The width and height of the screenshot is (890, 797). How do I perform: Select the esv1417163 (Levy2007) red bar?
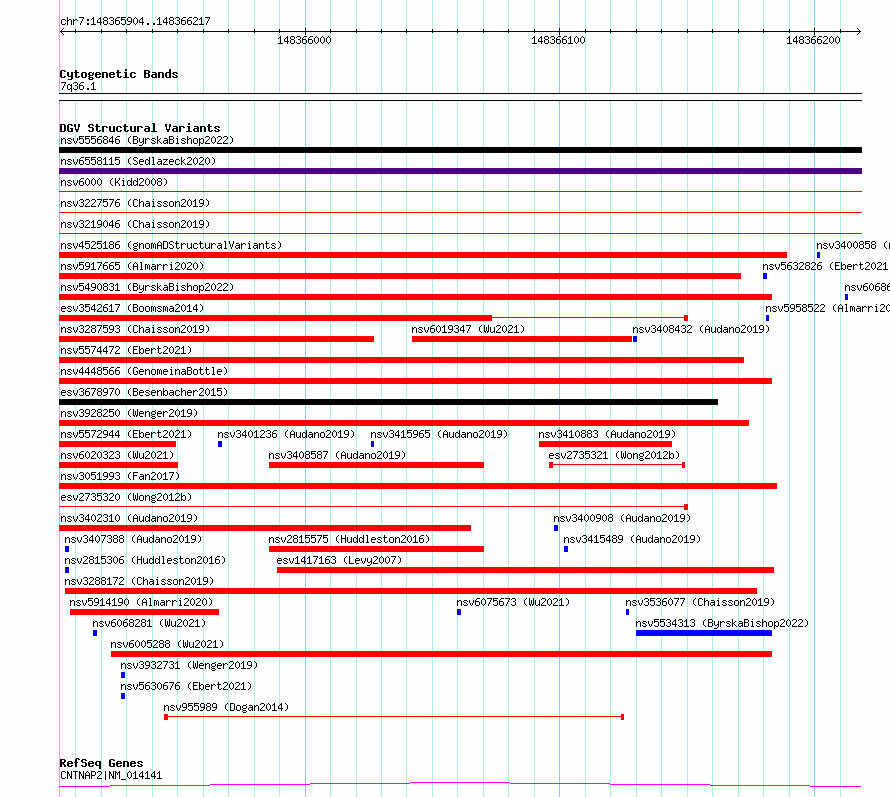[x=526, y=570]
